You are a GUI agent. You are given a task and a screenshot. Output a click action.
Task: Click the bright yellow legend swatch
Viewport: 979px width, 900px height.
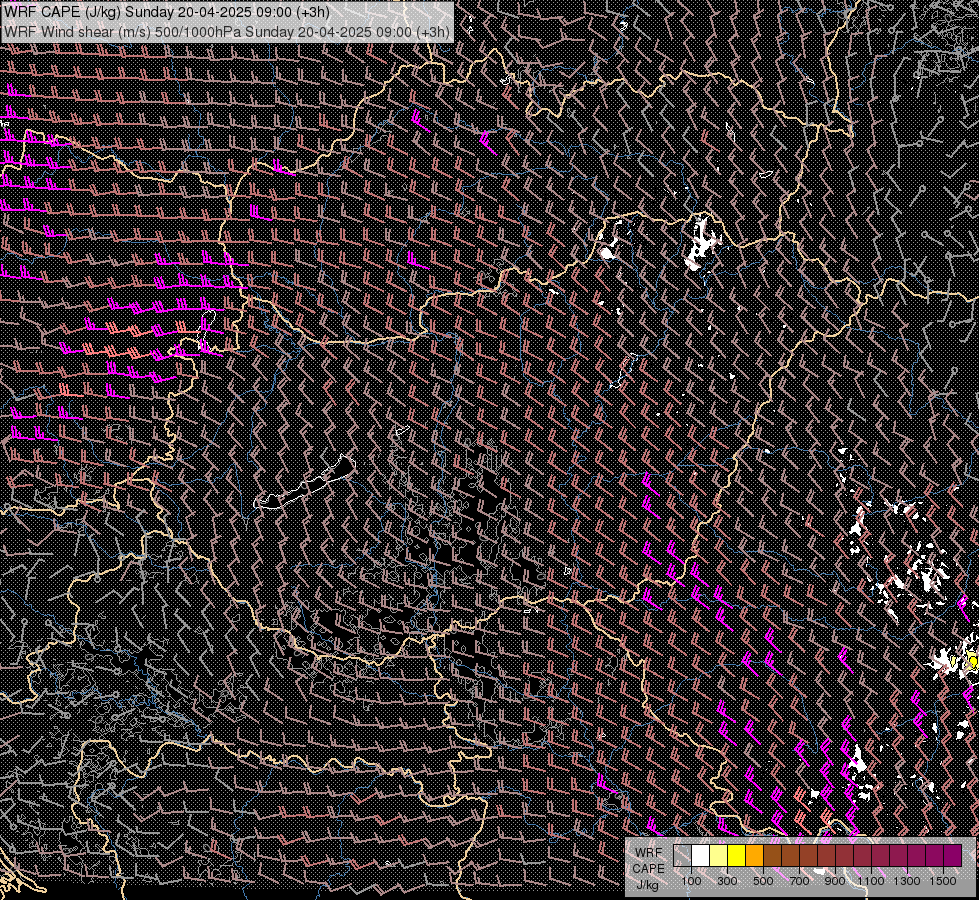click(x=737, y=856)
